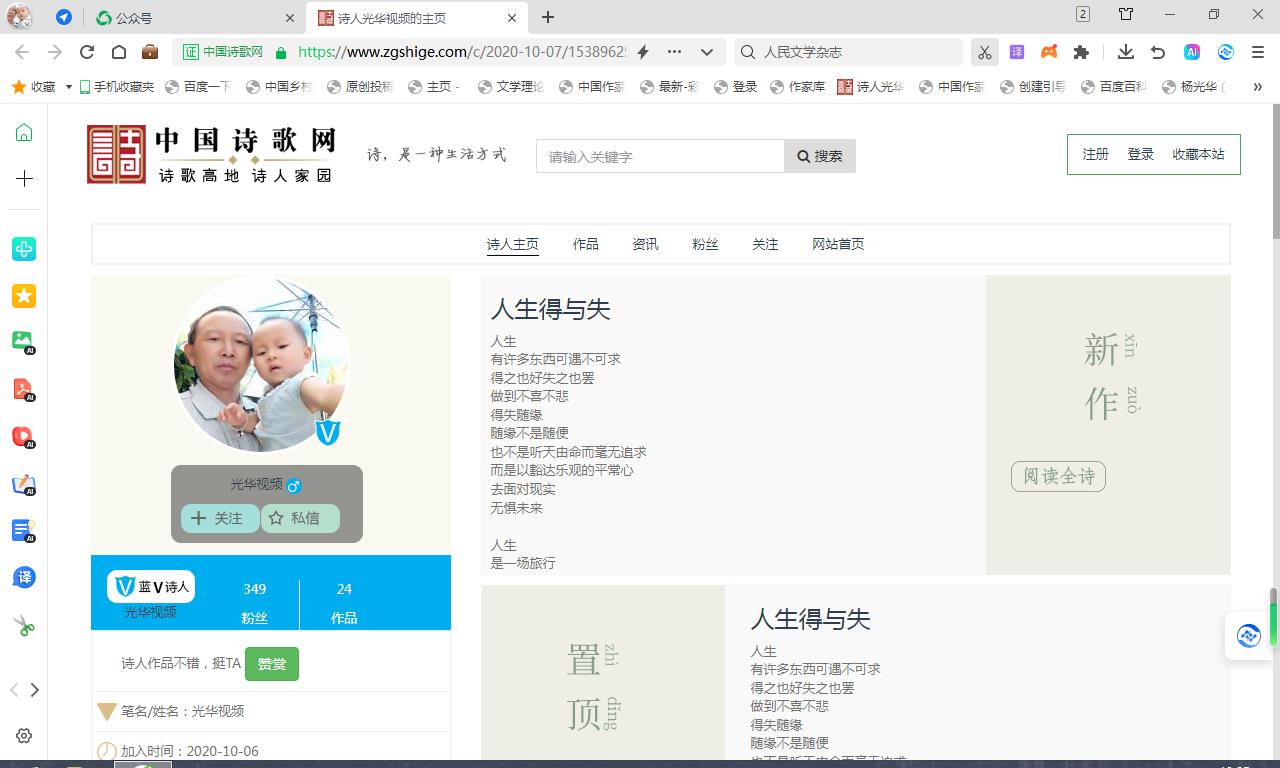Select the 粉丝 navigation tab

point(705,244)
